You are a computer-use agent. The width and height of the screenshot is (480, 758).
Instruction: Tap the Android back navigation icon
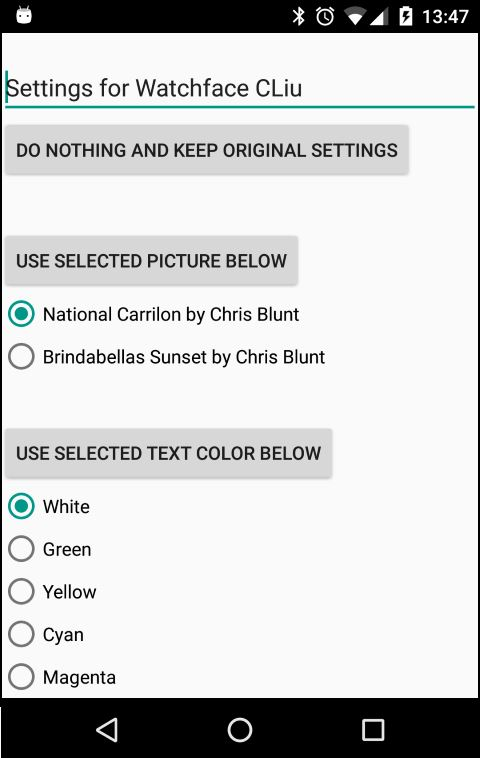(x=107, y=729)
